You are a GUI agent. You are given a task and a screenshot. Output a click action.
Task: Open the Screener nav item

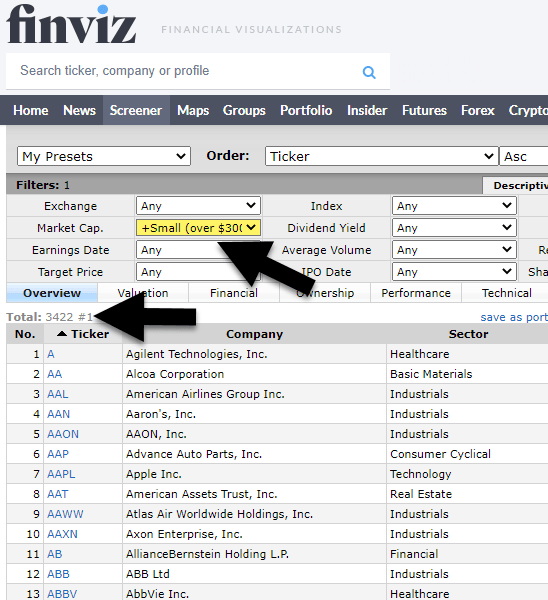136,110
